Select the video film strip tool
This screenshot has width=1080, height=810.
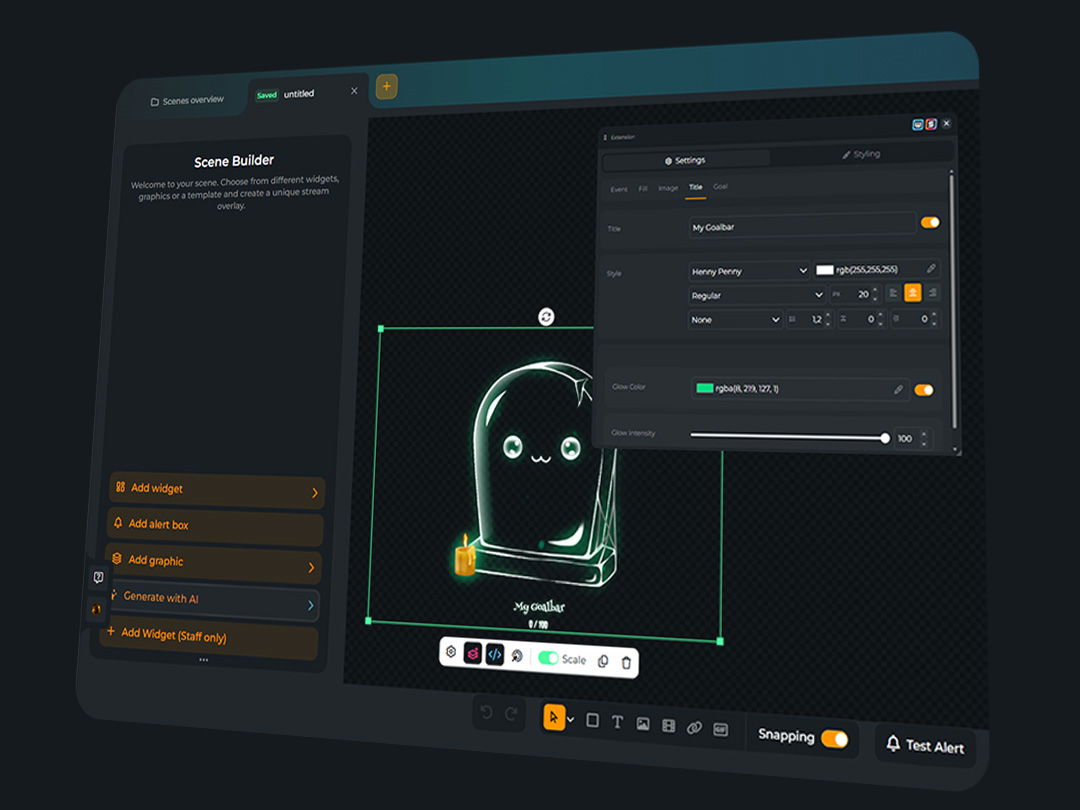coord(668,726)
